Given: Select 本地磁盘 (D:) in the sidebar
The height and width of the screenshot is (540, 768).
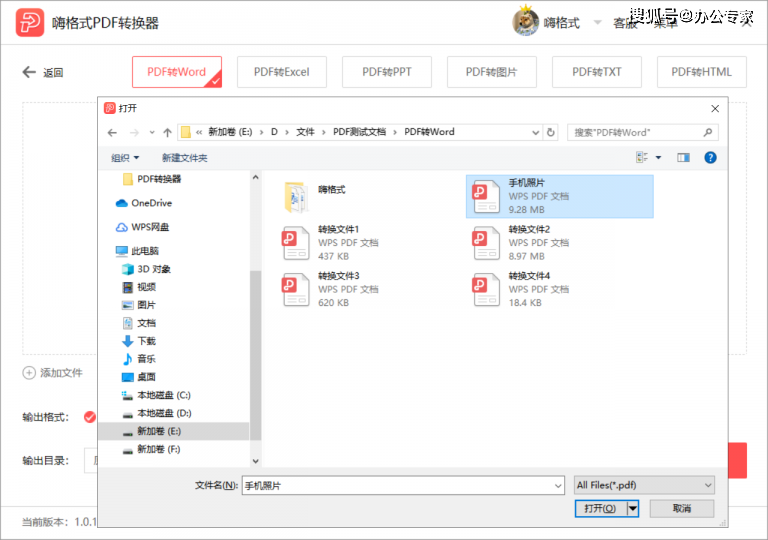Looking at the screenshot, I should (156, 413).
